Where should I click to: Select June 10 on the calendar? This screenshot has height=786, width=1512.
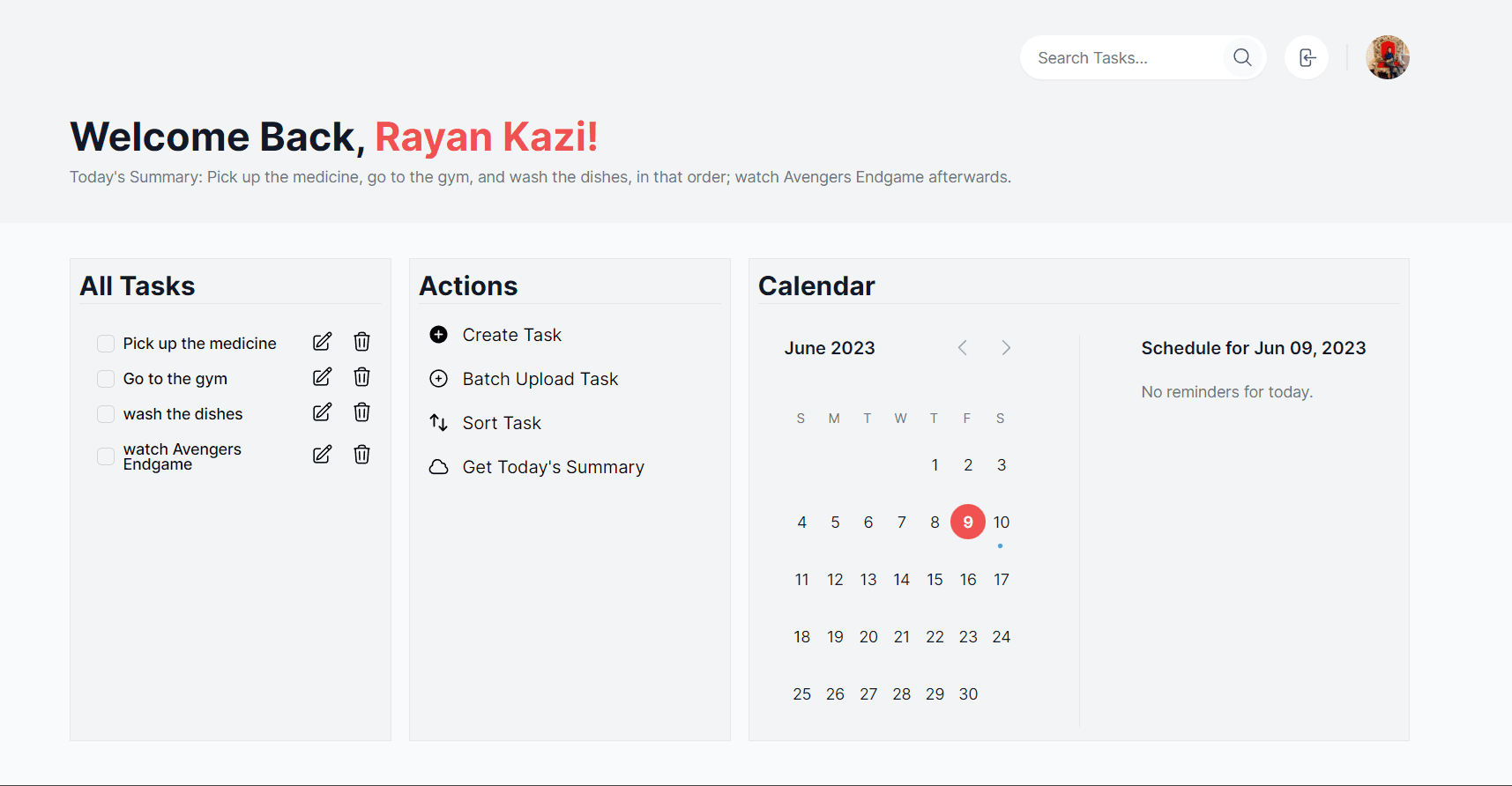coord(1002,523)
